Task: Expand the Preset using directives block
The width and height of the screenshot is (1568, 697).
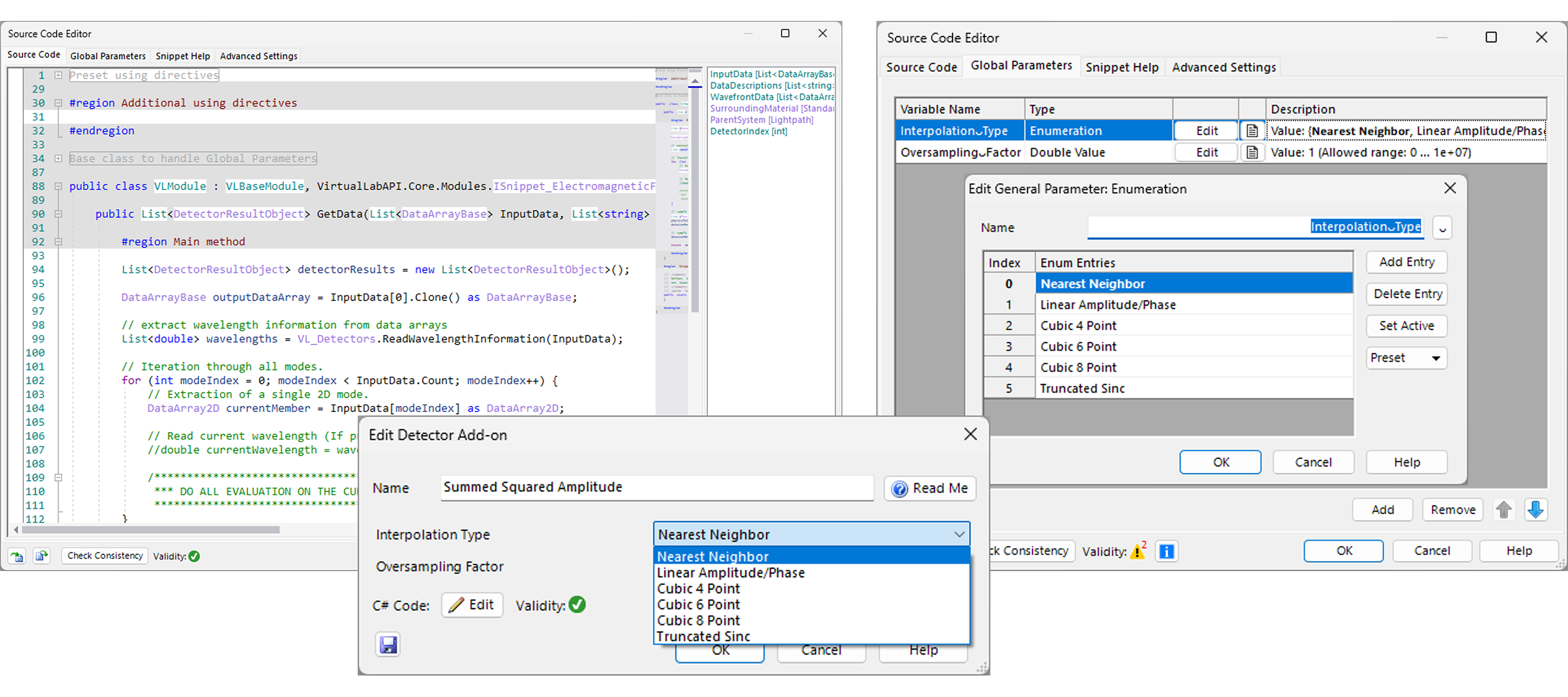Action: [x=59, y=76]
